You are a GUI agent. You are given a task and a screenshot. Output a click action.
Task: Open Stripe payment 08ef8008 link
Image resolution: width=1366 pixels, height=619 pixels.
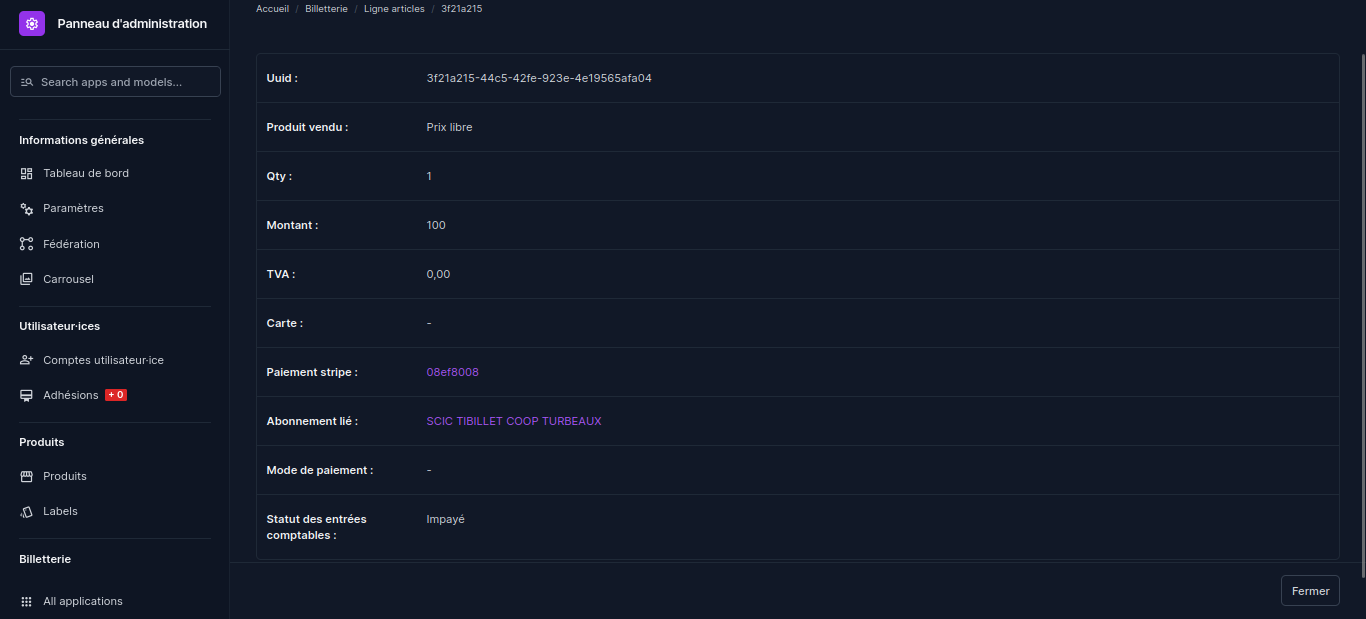[452, 372]
